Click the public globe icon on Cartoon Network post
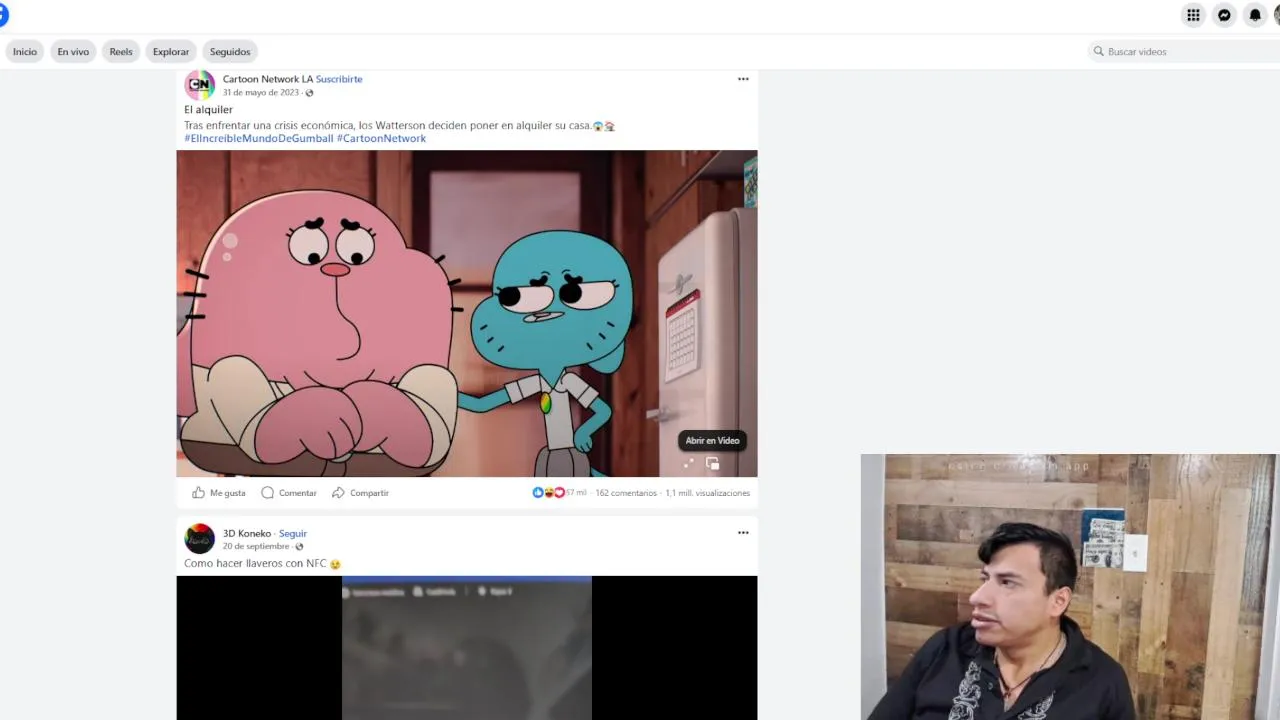This screenshot has width=1280, height=720. point(309,93)
